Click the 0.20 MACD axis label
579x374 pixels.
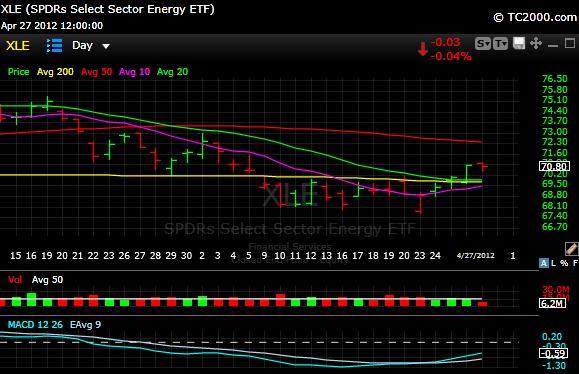point(552,337)
